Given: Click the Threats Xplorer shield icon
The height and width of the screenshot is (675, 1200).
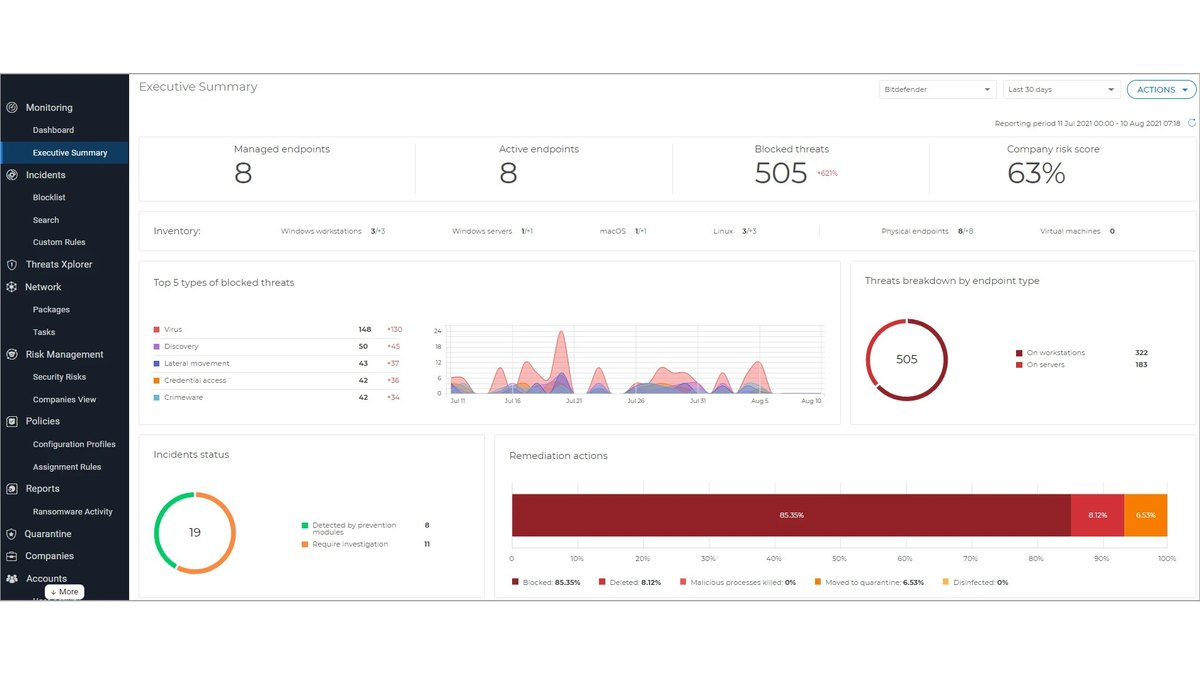Looking at the screenshot, I should click(x=12, y=265).
